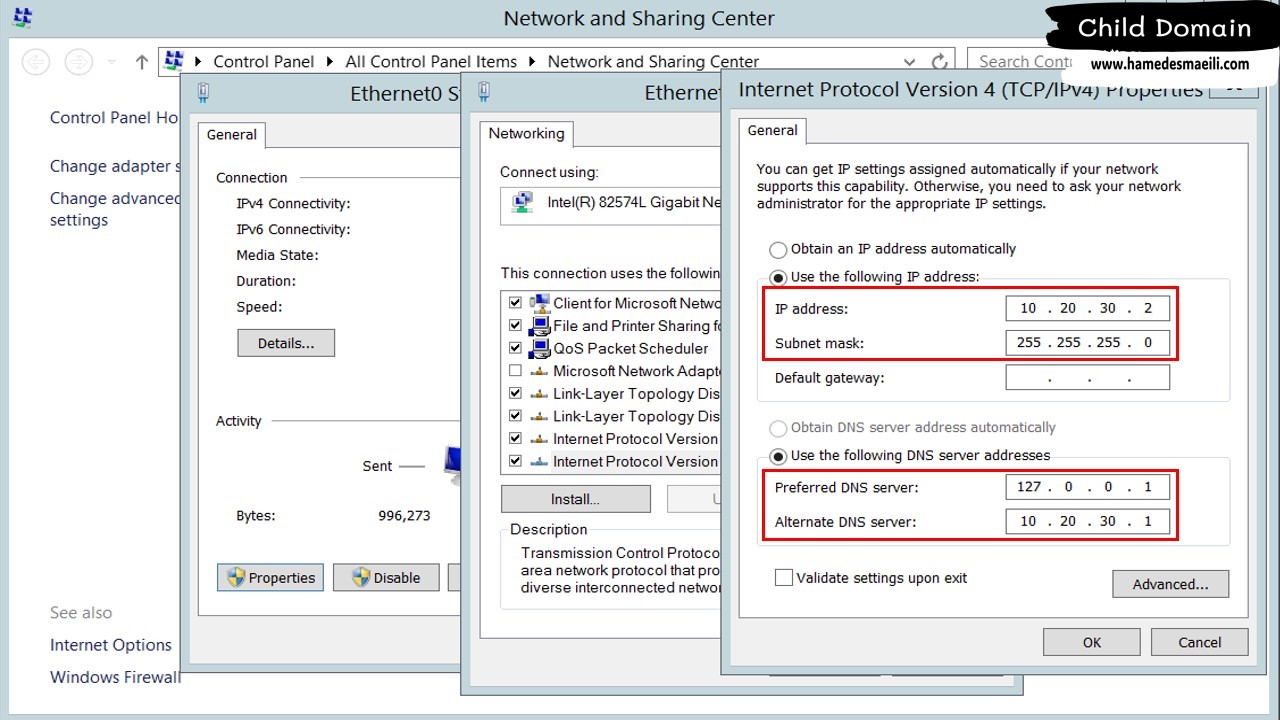Click shield icon on Properties button
Viewport: 1280px width, 720px height.
point(236,577)
